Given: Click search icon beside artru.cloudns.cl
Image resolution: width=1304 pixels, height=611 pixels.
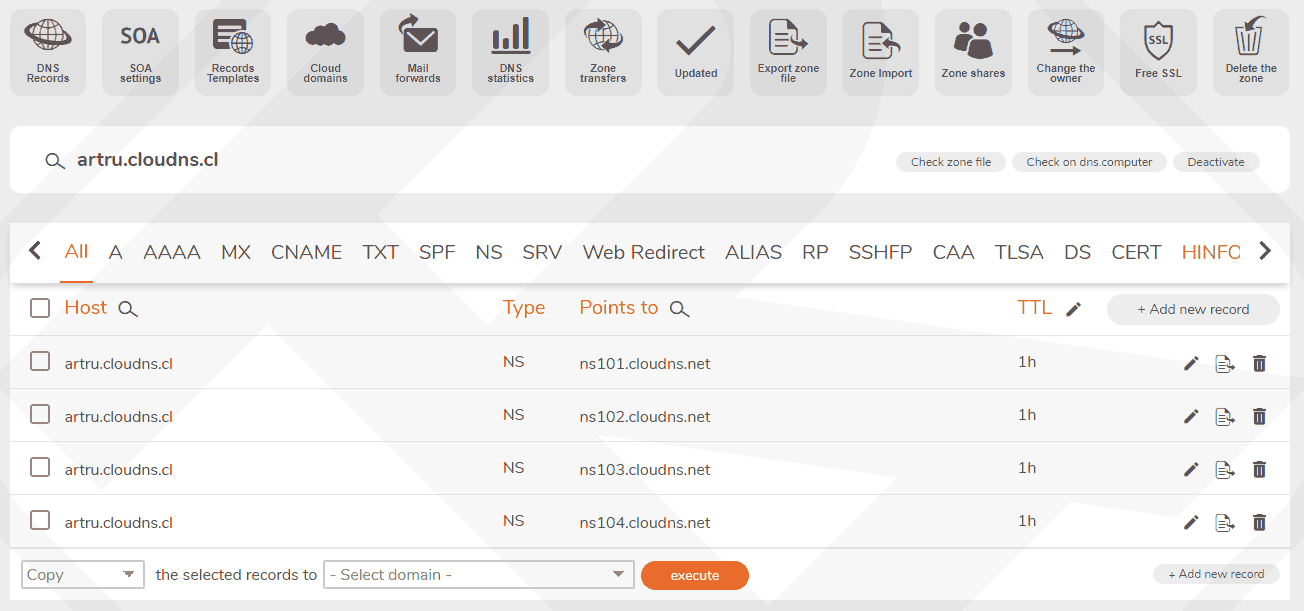Looking at the screenshot, I should point(55,161).
